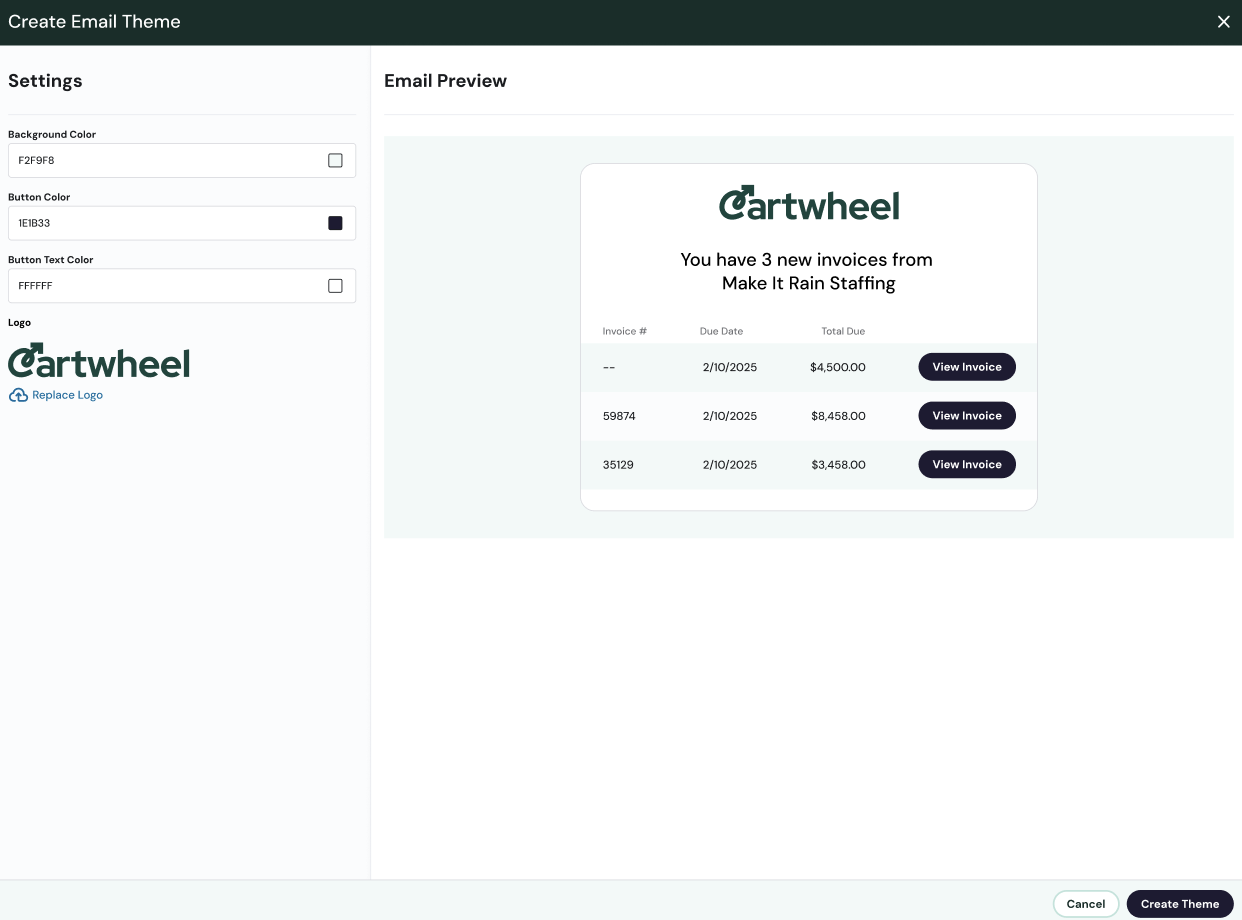This screenshot has height=920, width=1242.
Task: Click the Replace Logo link
Action: click(x=67, y=395)
